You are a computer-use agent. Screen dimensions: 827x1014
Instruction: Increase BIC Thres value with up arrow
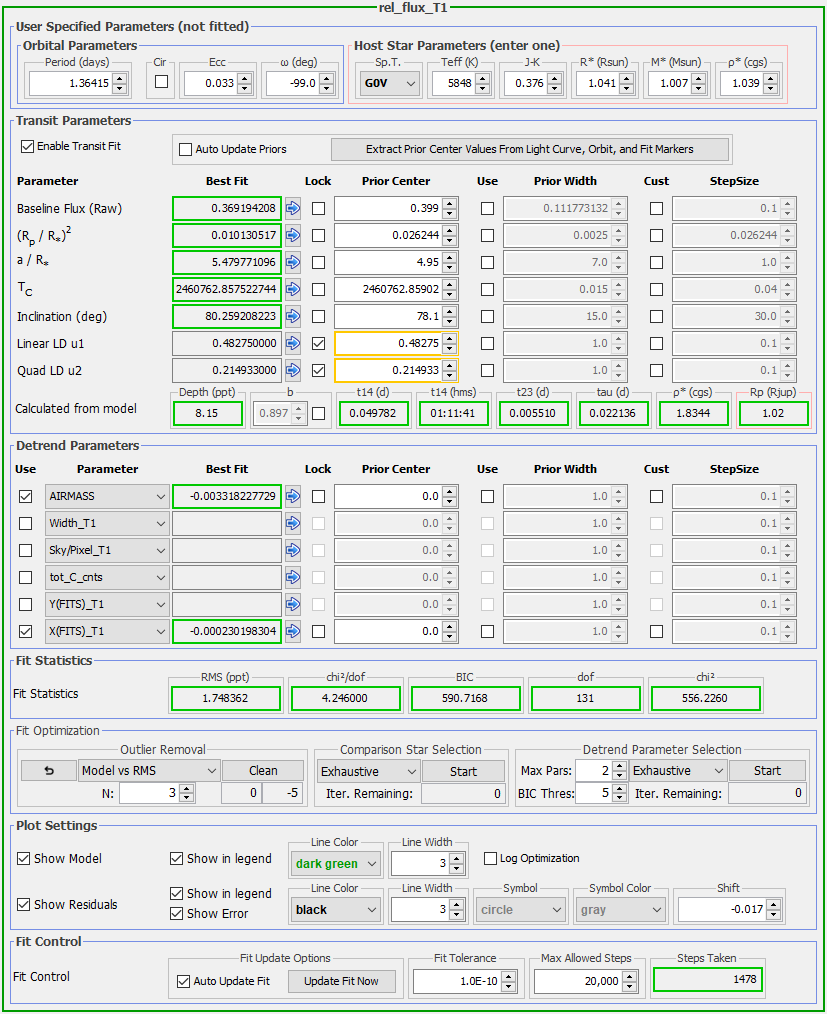coord(619,788)
